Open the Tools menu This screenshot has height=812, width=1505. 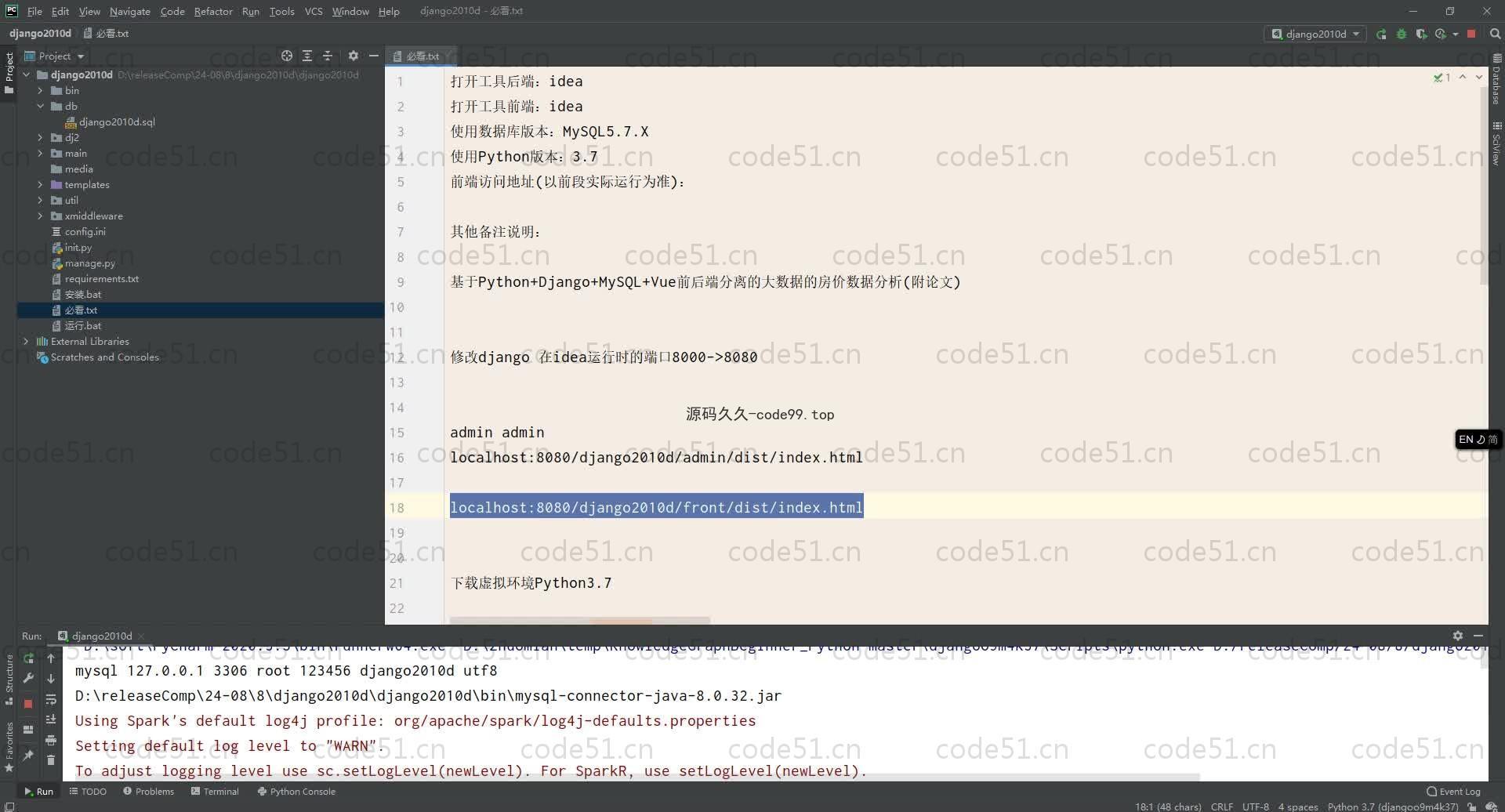click(281, 11)
